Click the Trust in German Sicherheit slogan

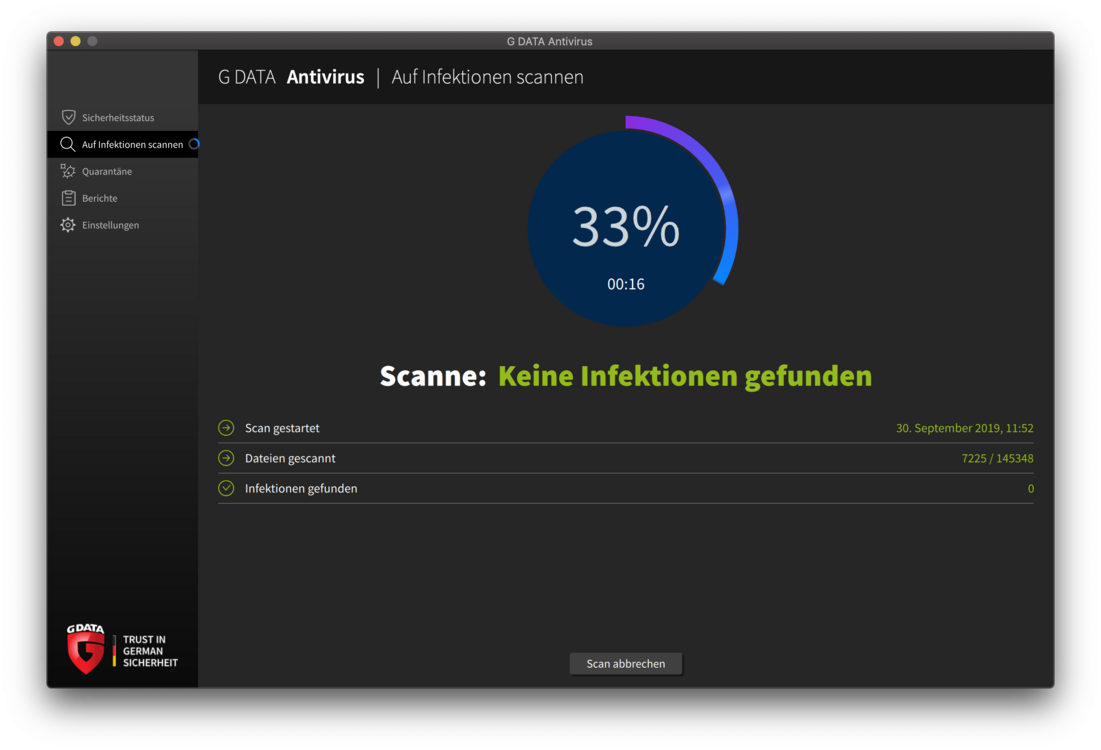[150, 651]
